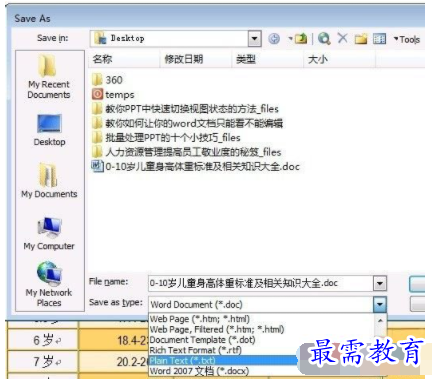Screen dimensions: 432x383
Task: Expand the Save in Desktop dropdown
Action: click(254, 39)
